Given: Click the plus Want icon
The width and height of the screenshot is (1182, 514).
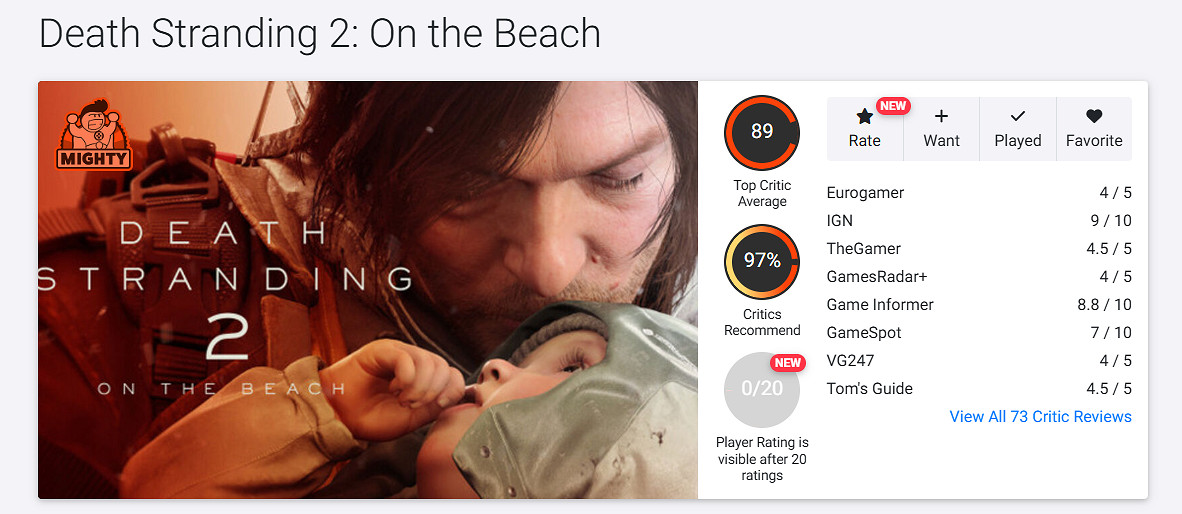Looking at the screenshot, I should coord(941,117).
